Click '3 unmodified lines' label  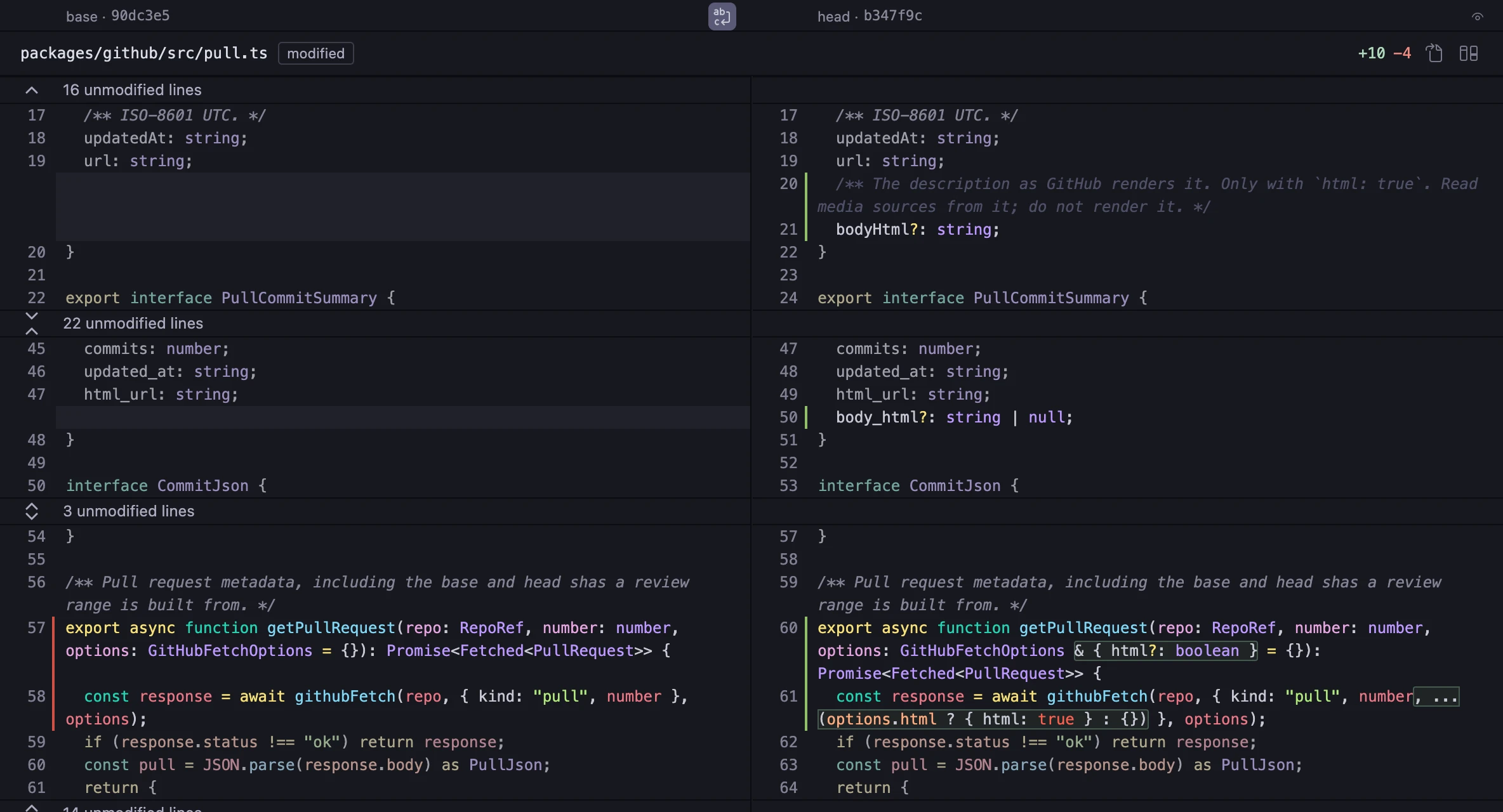tap(129, 511)
